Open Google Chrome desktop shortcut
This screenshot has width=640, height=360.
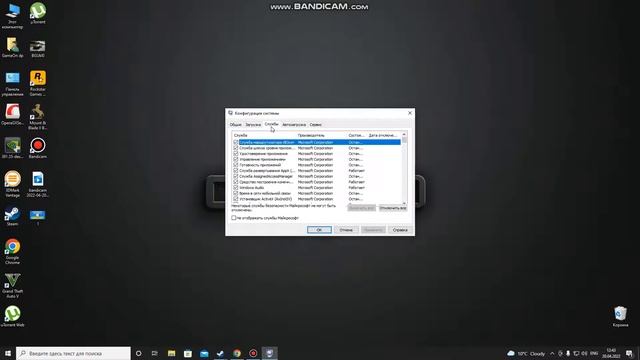[12, 251]
